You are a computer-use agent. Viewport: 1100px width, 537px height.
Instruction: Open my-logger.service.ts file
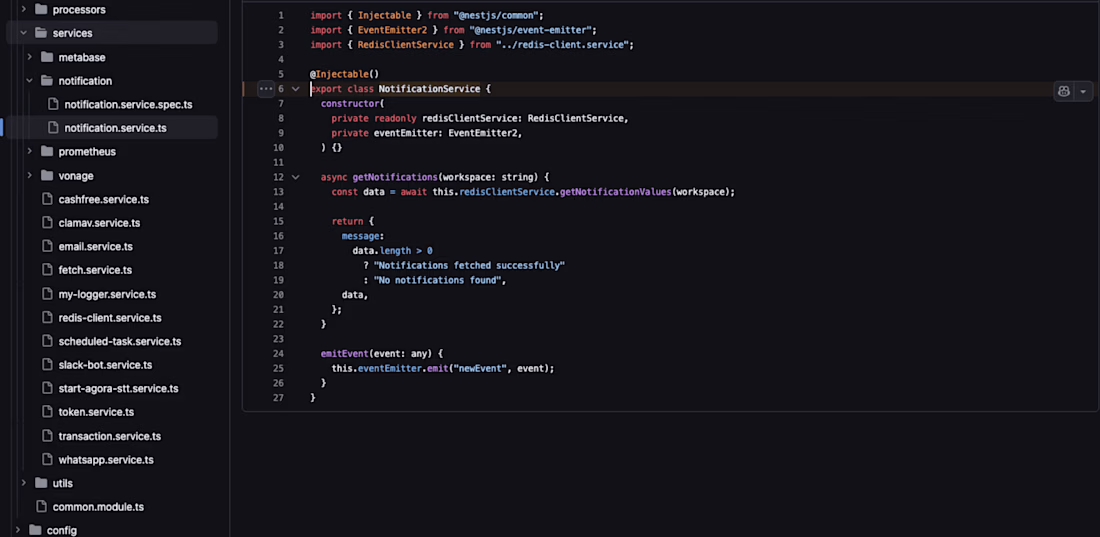[x=107, y=294]
